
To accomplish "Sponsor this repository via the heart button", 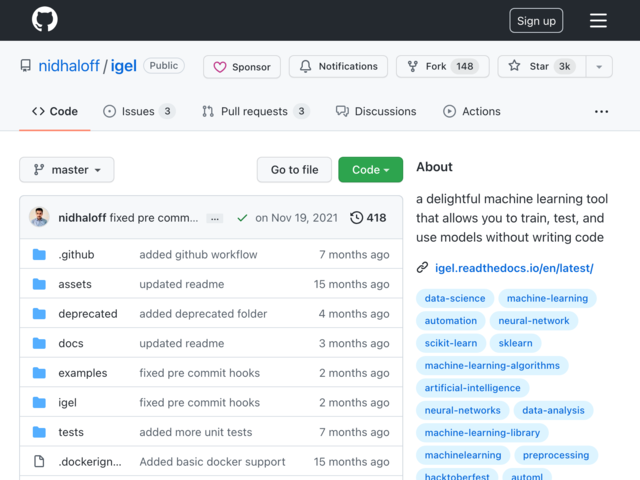I will point(242,67).
